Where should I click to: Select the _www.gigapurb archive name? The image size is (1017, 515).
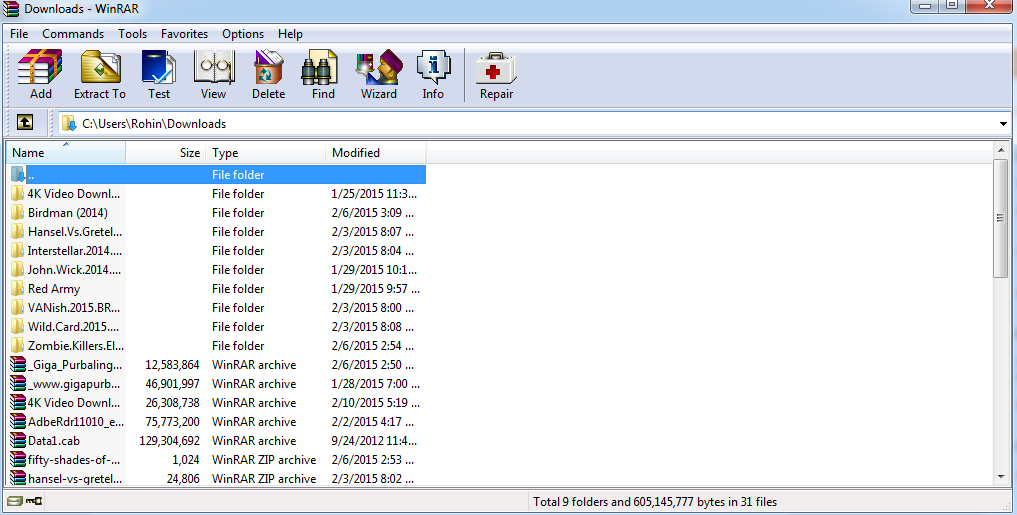point(74,384)
